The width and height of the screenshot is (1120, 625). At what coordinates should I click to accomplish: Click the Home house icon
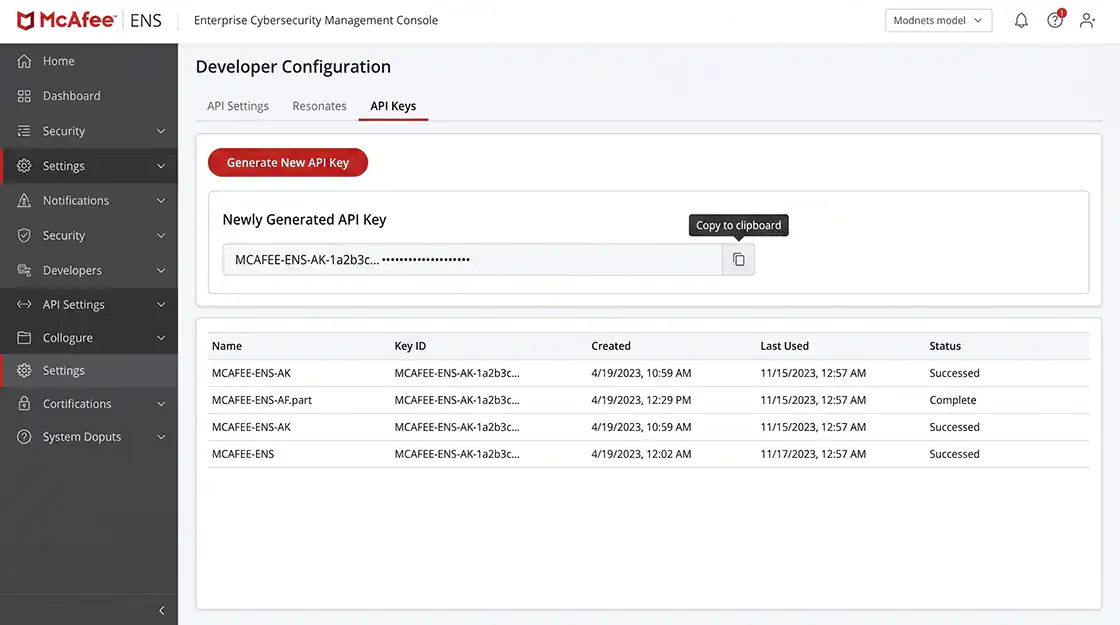point(24,61)
